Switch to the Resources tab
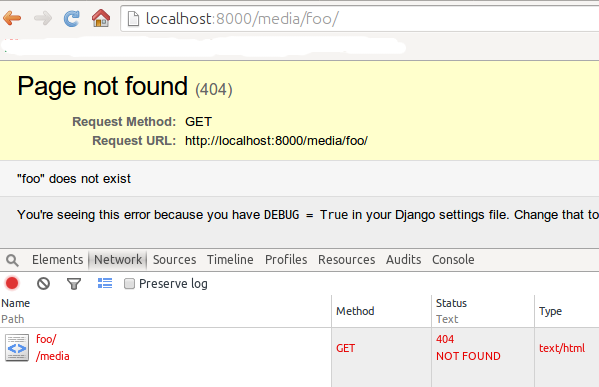Image resolution: width=599 pixels, height=387 pixels. pyautogui.click(x=346, y=260)
